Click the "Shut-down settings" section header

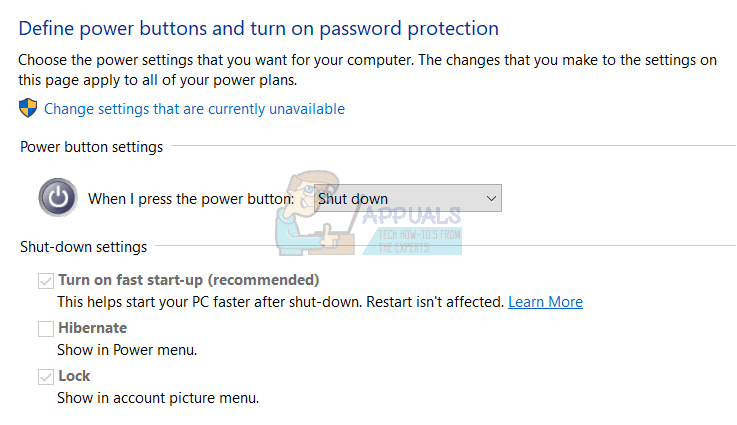83,247
